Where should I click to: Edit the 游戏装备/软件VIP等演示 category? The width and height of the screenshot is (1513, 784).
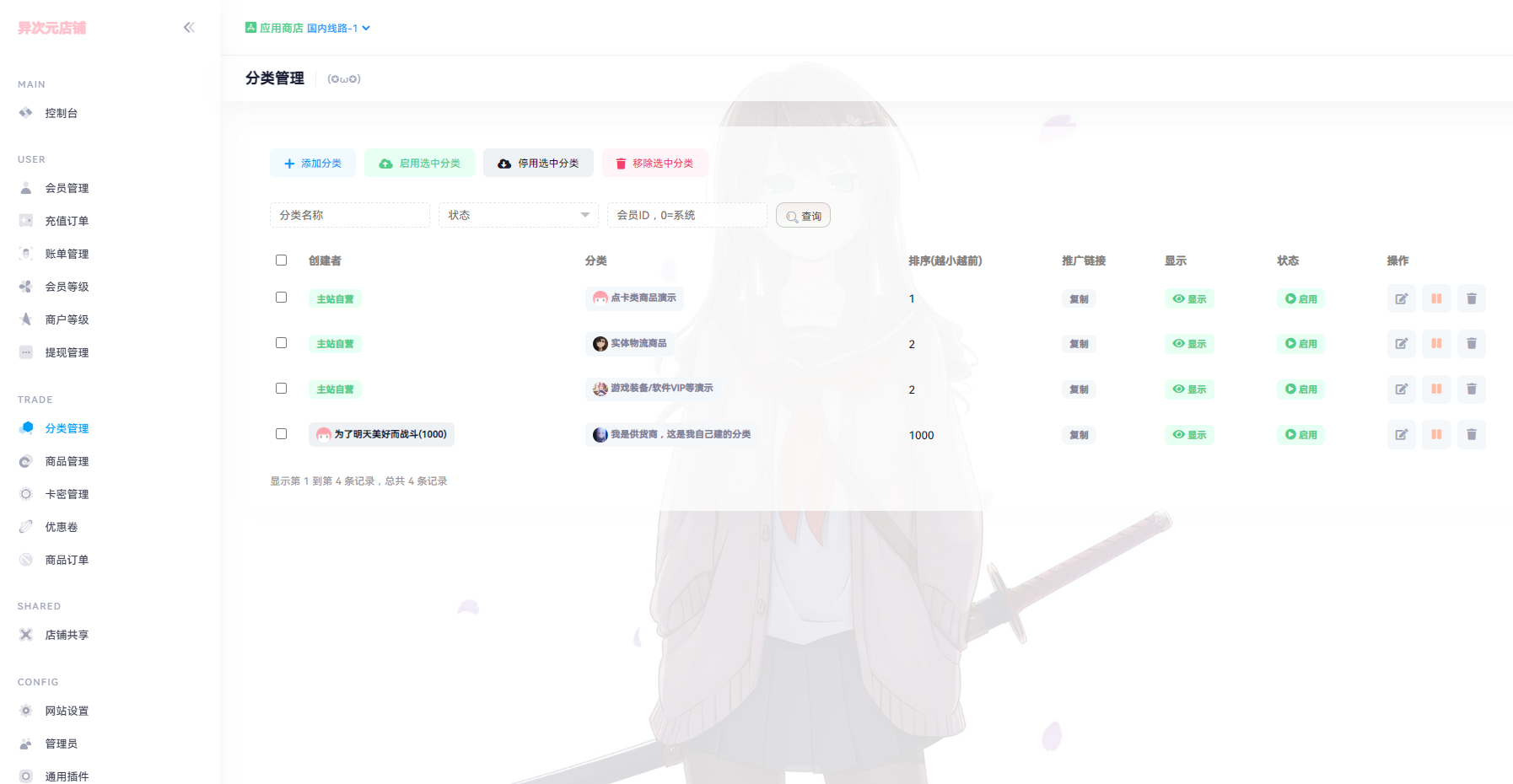(x=1402, y=389)
